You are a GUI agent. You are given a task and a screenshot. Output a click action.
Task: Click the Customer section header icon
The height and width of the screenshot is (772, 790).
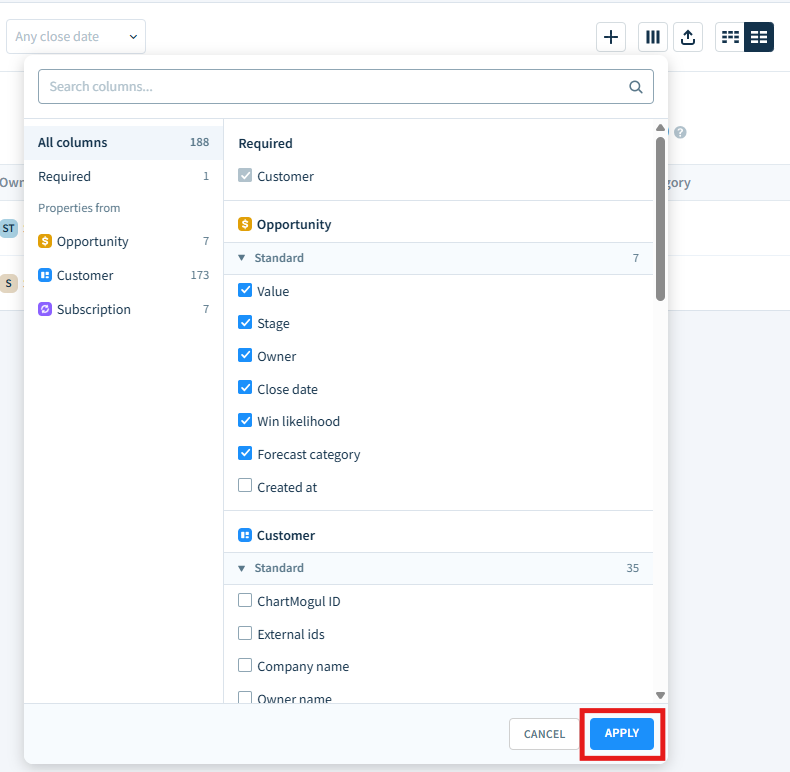(245, 535)
